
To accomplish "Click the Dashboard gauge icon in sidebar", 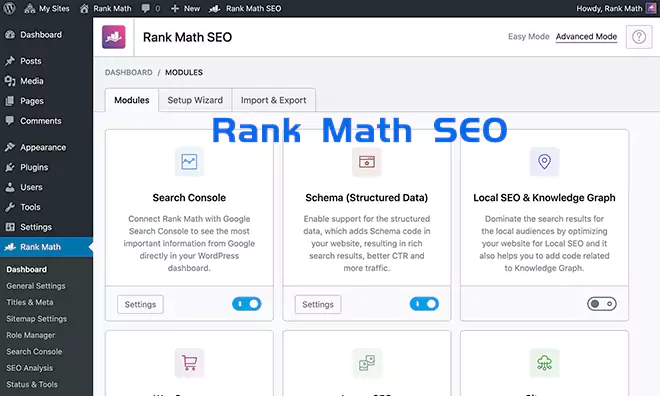I will [10, 35].
